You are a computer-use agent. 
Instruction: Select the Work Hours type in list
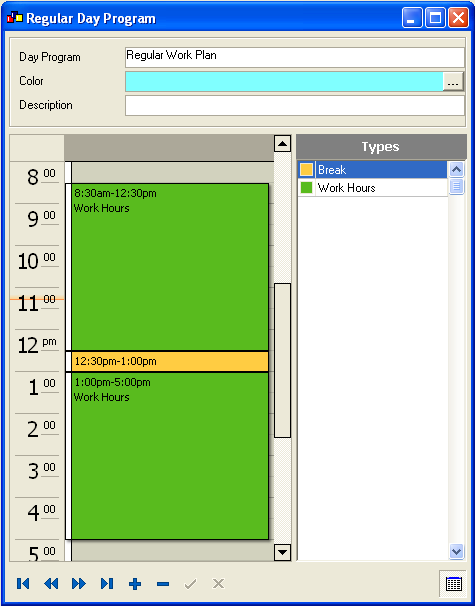point(372,188)
